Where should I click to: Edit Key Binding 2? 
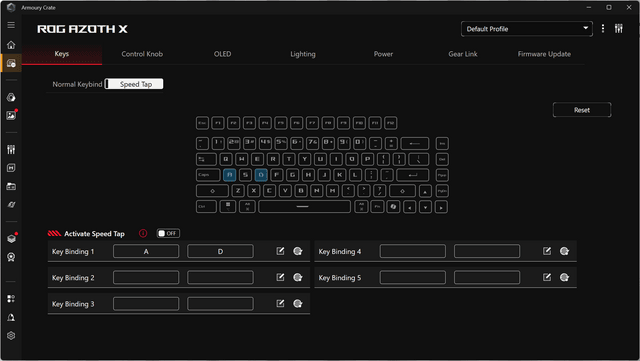(x=280, y=277)
